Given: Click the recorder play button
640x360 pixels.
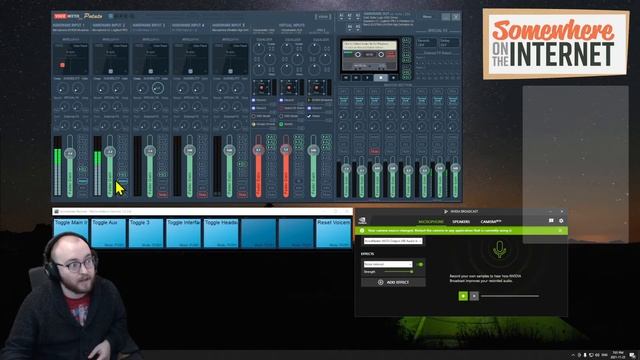Looking at the screenshot, I should [x=367, y=77].
